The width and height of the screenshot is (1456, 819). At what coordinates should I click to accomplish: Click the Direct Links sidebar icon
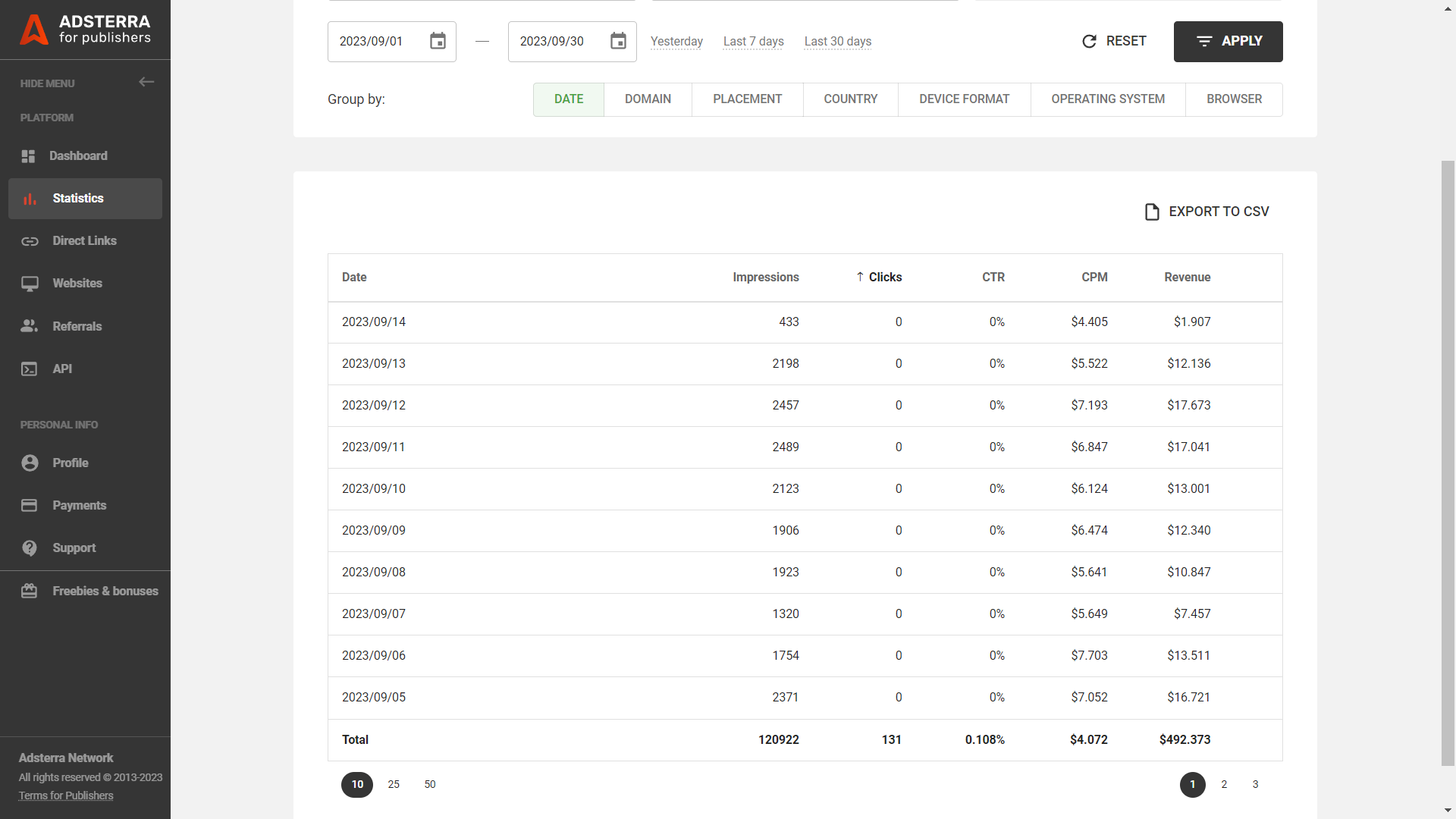click(30, 240)
